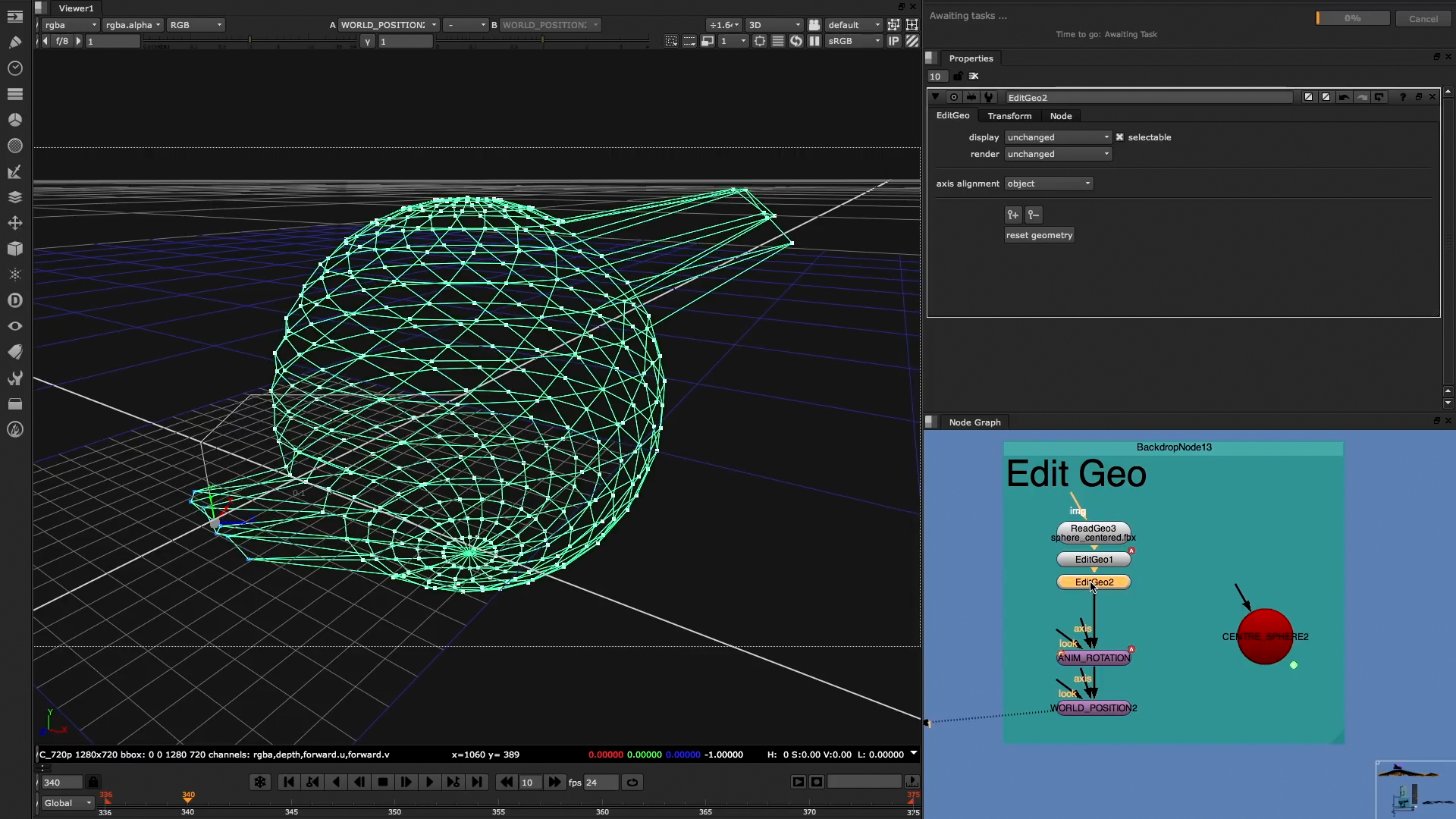
Task: Open the RGB display mode dropdown
Action: tap(196, 25)
